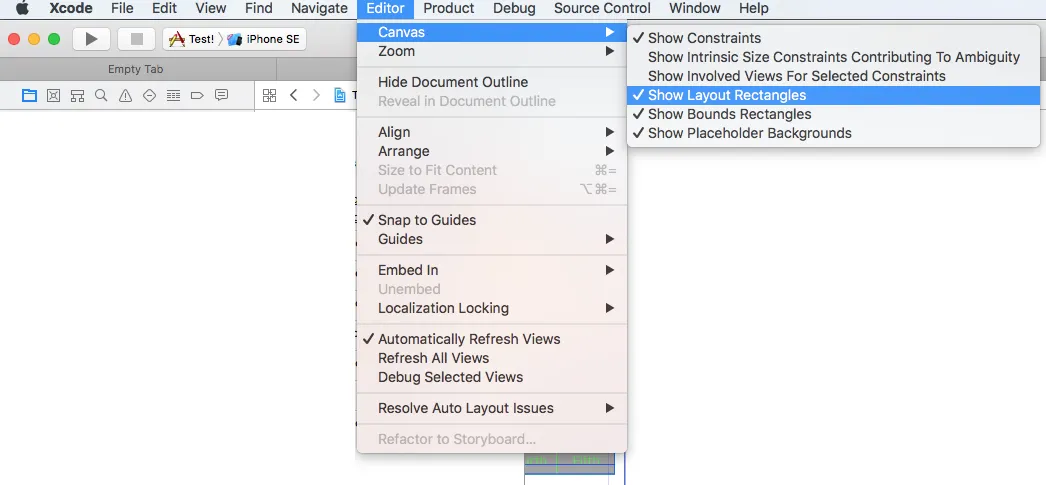Viewport: 1046px width, 485px height.
Task: Choose Hide Document Outline
Action: 492,82
